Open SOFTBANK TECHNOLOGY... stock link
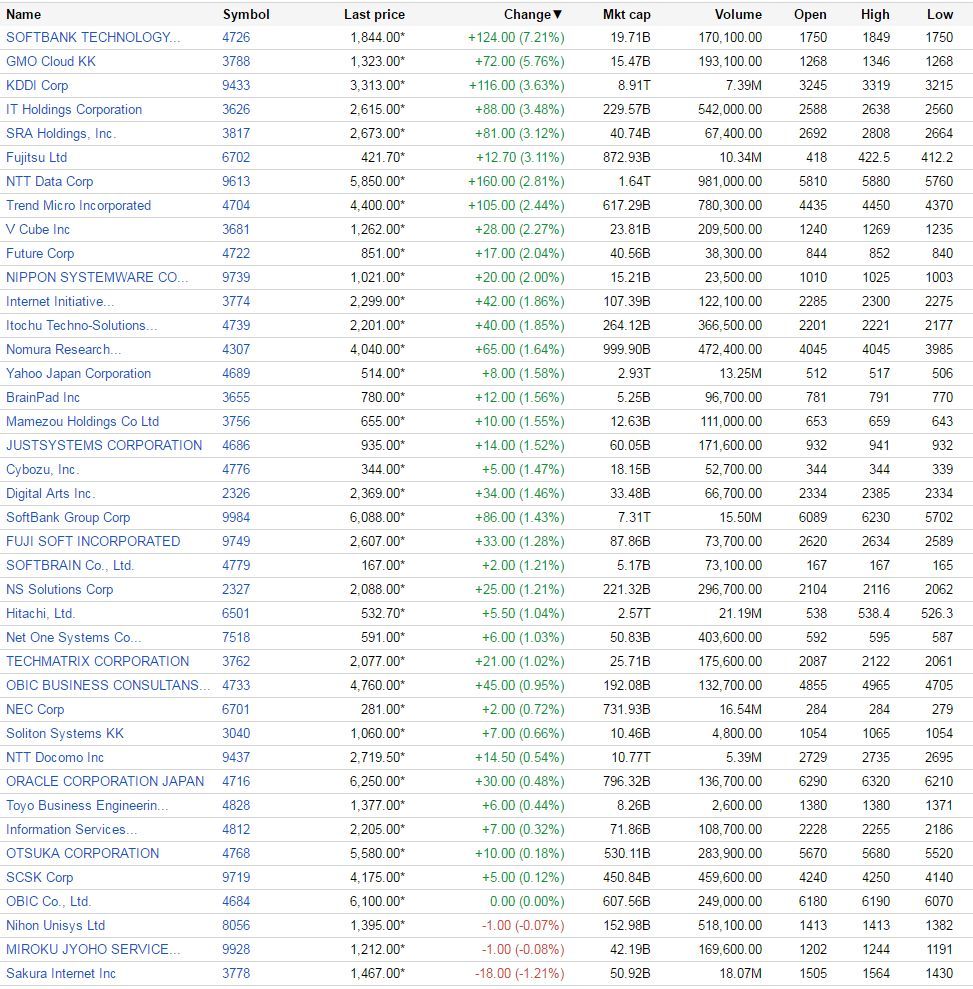Viewport: 973px width, 989px height. (93, 37)
